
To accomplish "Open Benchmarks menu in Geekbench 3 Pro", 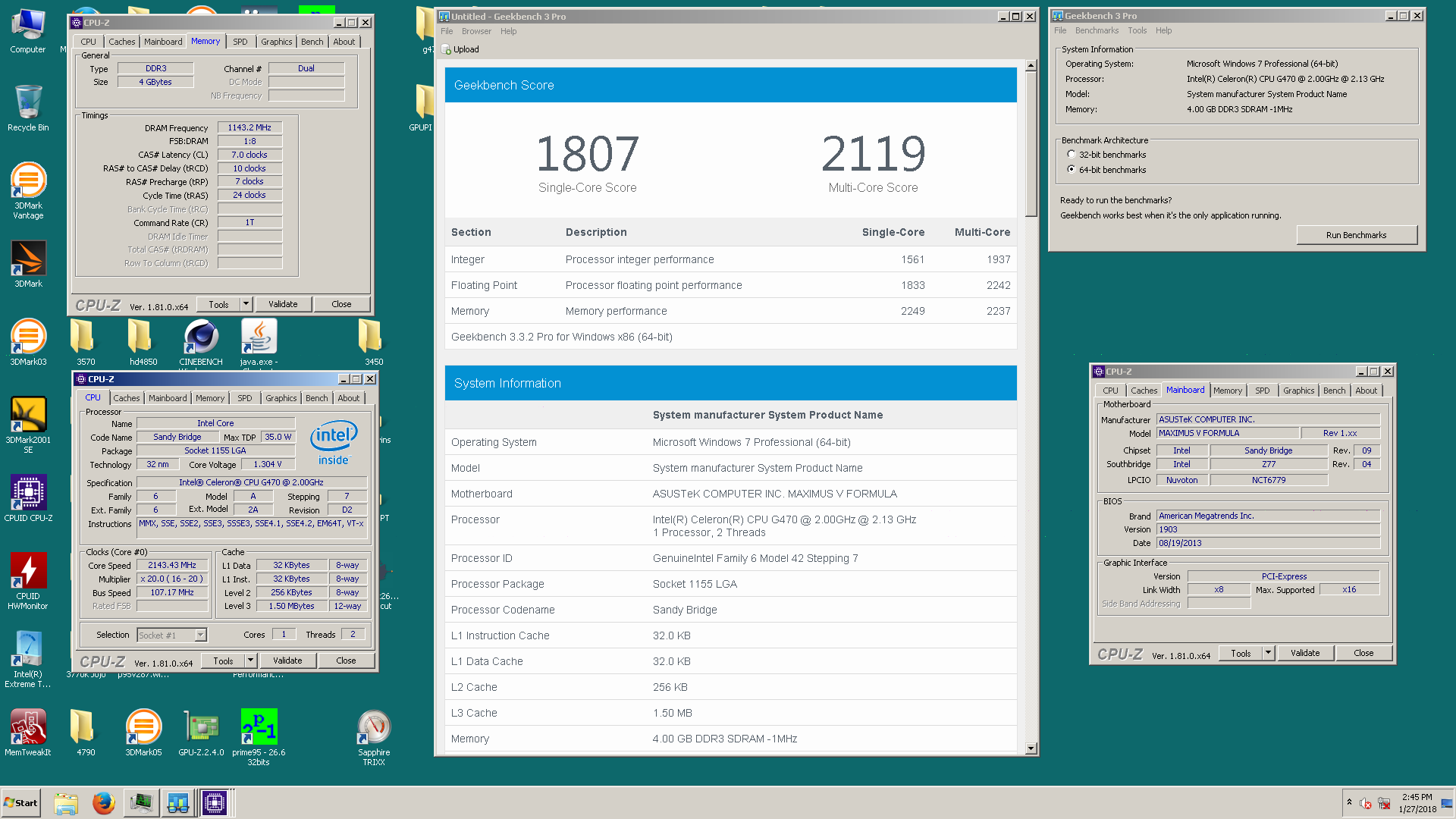I will point(1097,30).
